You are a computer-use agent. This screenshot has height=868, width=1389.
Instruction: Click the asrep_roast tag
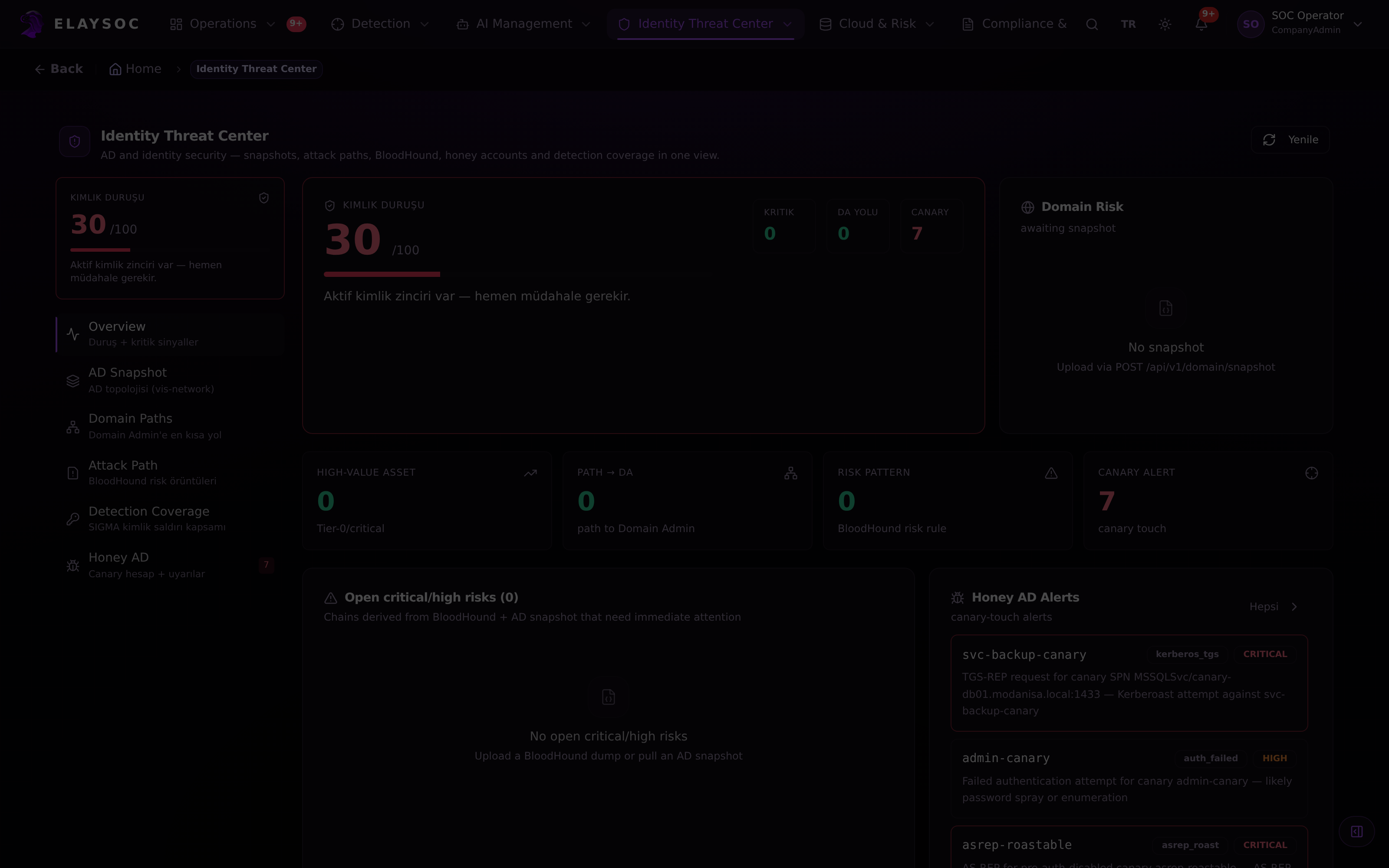coord(1190,845)
